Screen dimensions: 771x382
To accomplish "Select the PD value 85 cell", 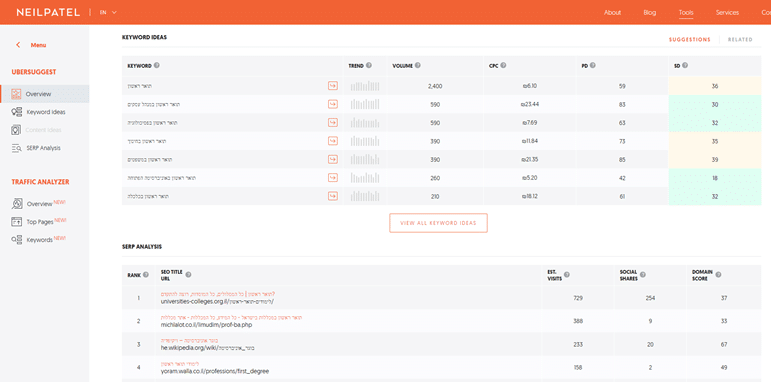I will point(622,159).
